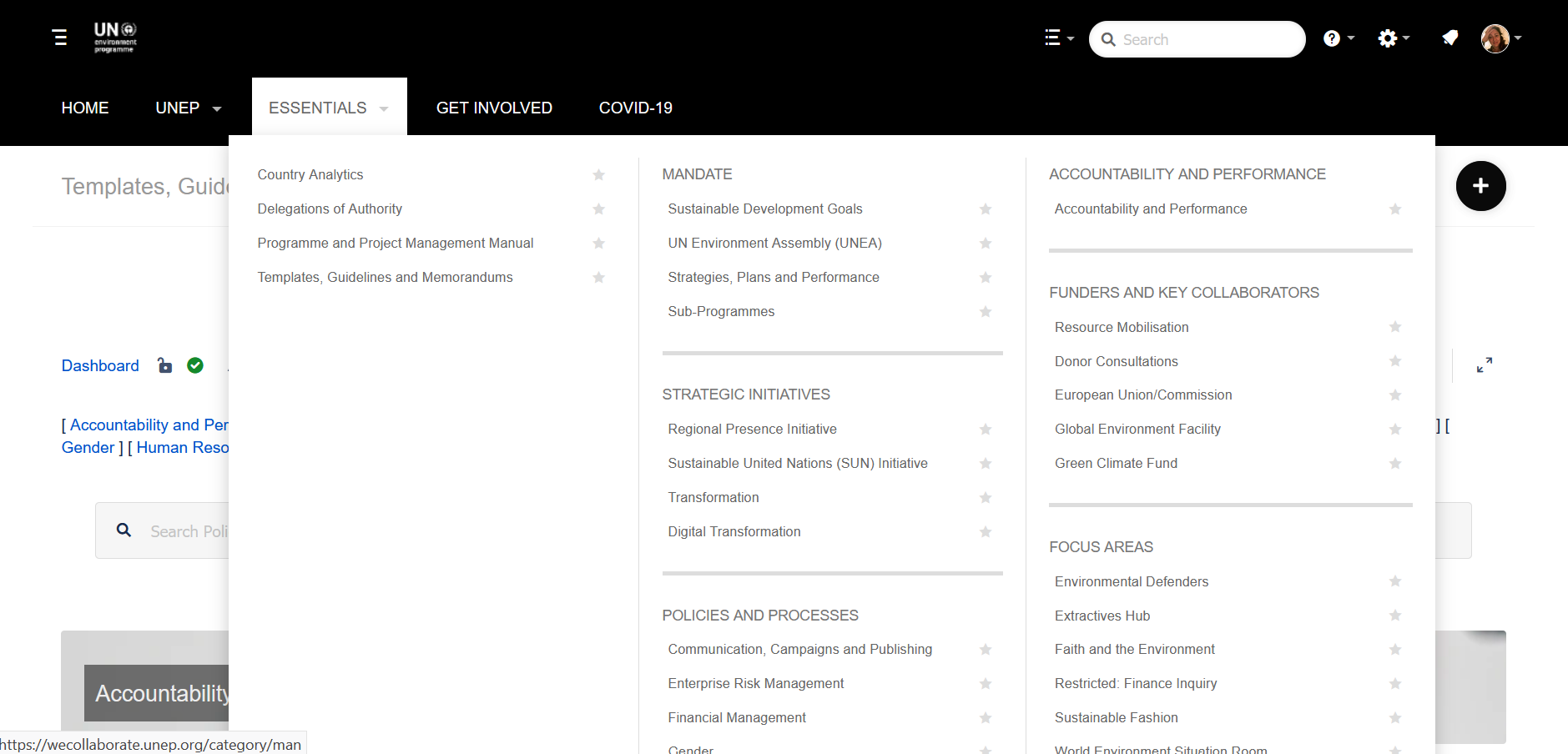The image size is (1568, 754).
Task: Open Green Climate Fund page
Action: (x=1116, y=463)
